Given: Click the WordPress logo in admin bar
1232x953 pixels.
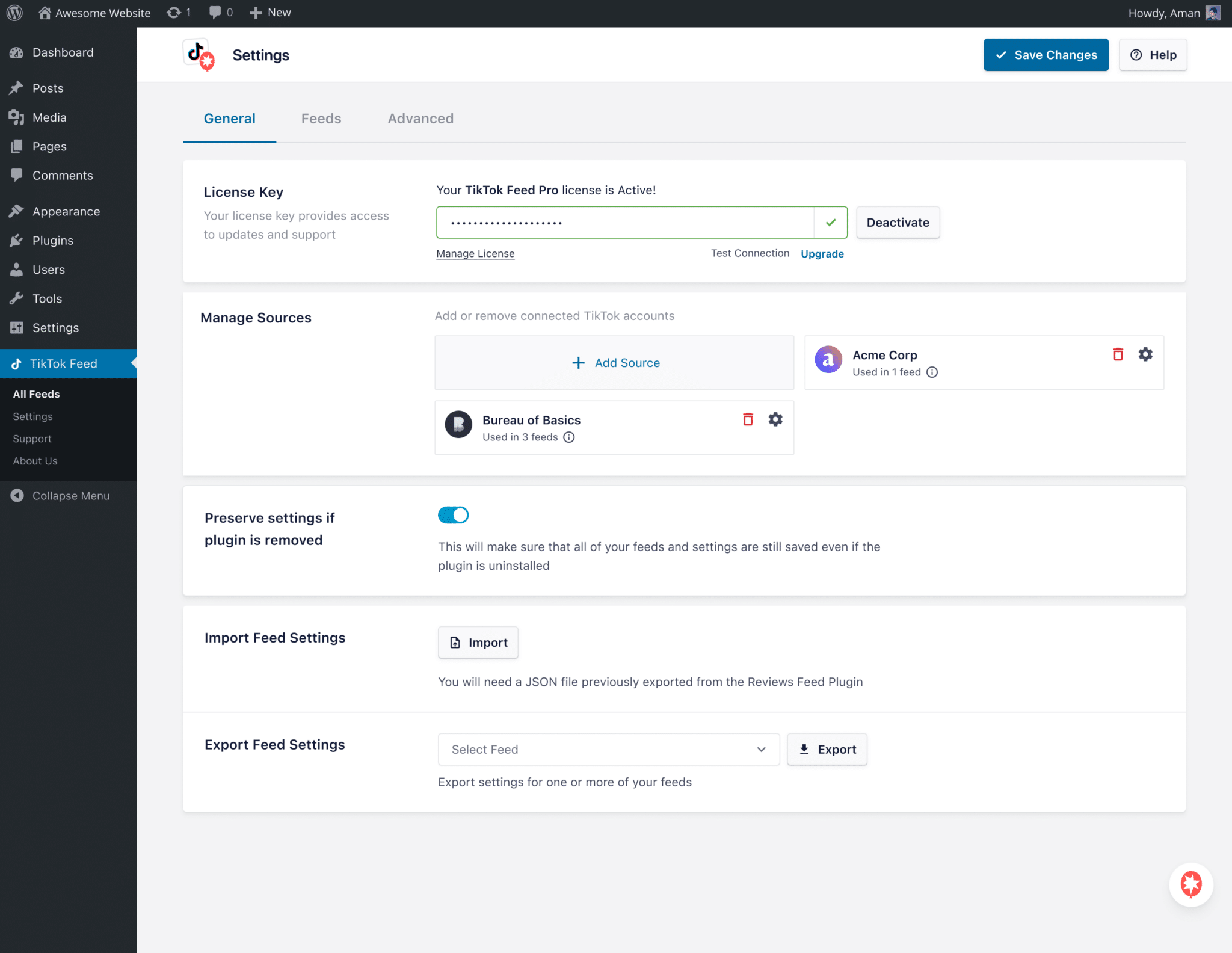Looking at the screenshot, I should pyautogui.click(x=15, y=13).
